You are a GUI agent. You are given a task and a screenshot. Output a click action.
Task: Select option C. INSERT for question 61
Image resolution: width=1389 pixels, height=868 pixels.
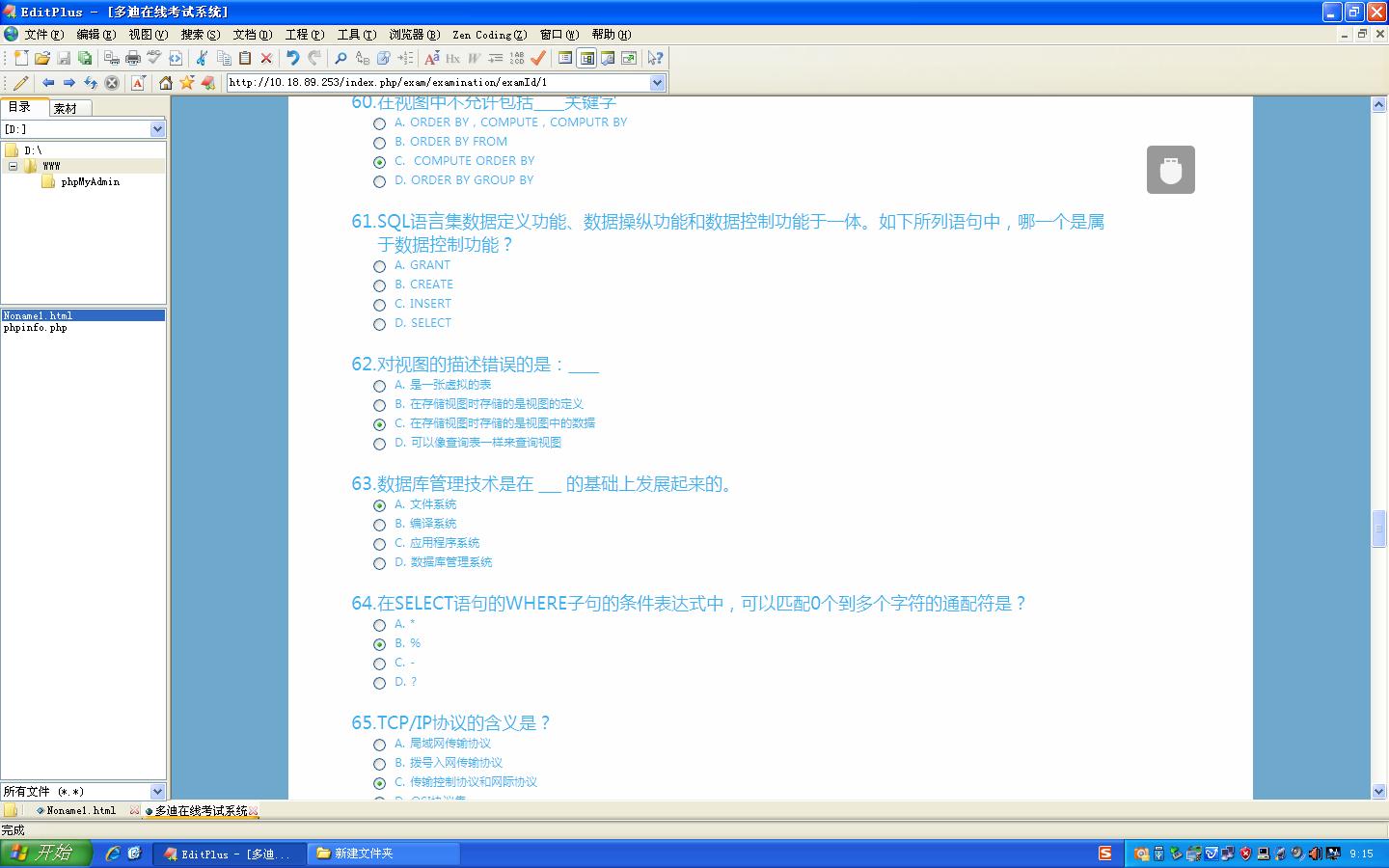click(380, 305)
